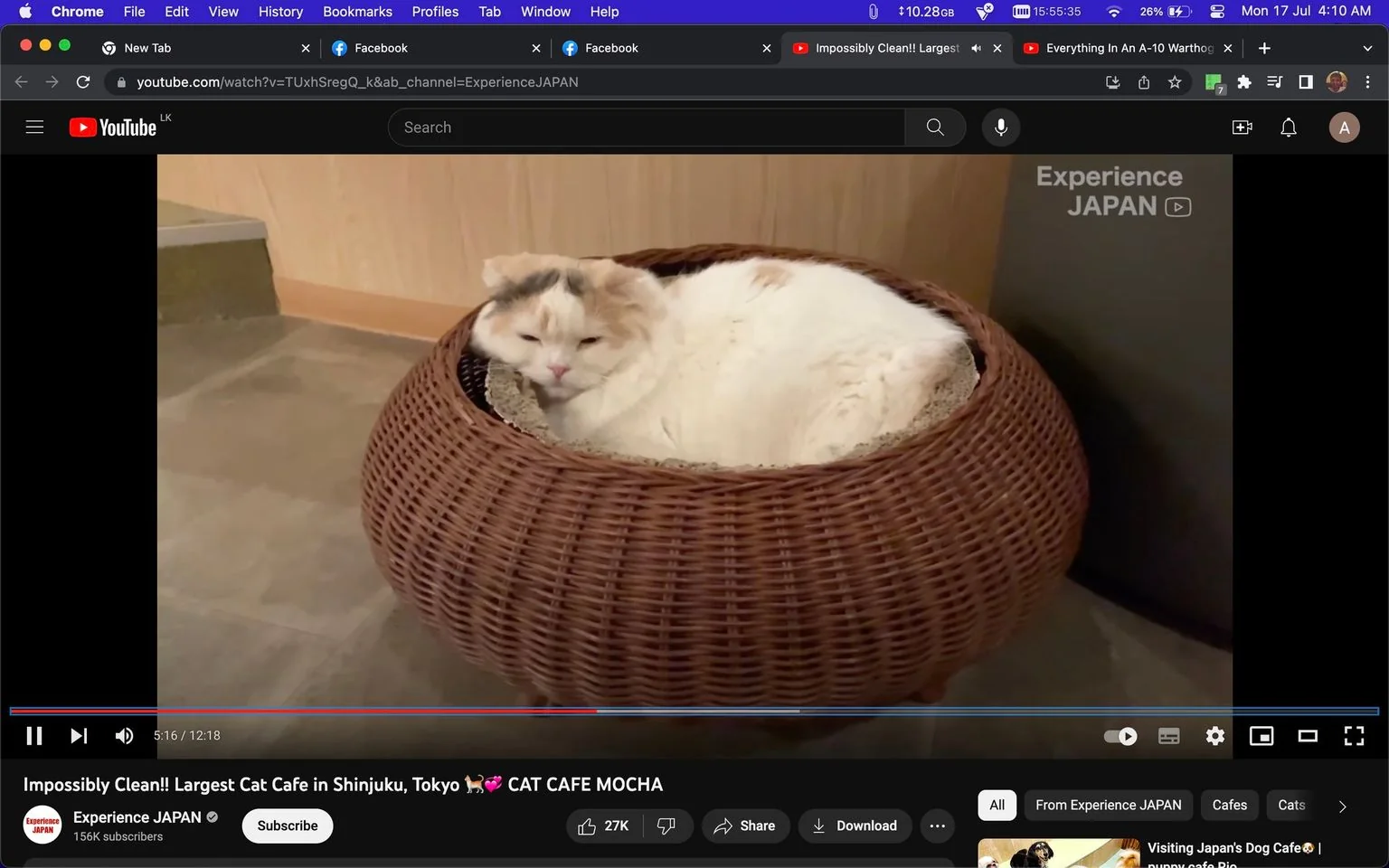Open the History menu
This screenshot has height=868, width=1389.
pyautogui.click(x=280, y=12)
